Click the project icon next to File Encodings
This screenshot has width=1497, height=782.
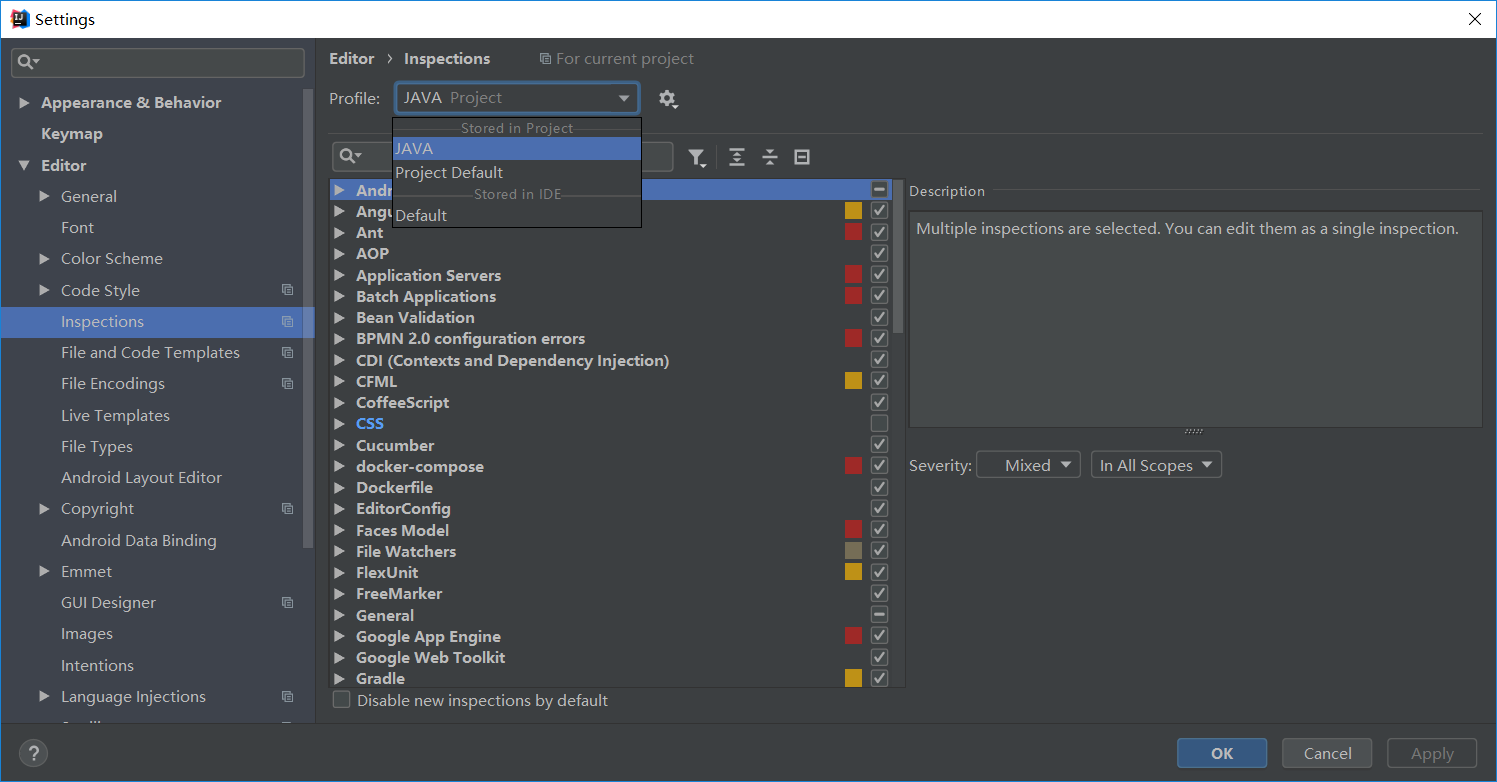point(288,384)
